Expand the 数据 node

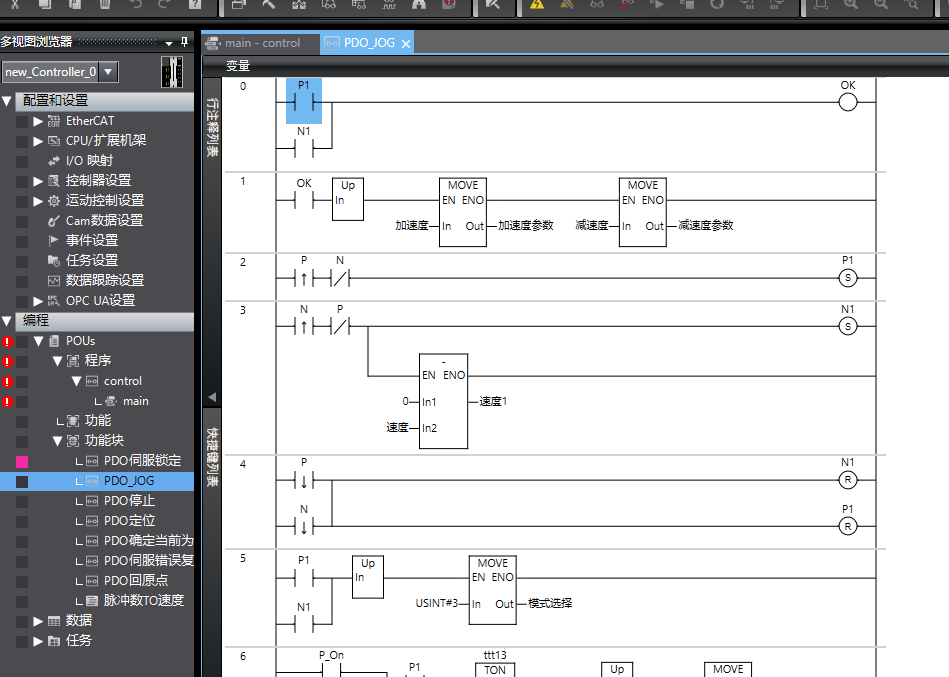39,620
